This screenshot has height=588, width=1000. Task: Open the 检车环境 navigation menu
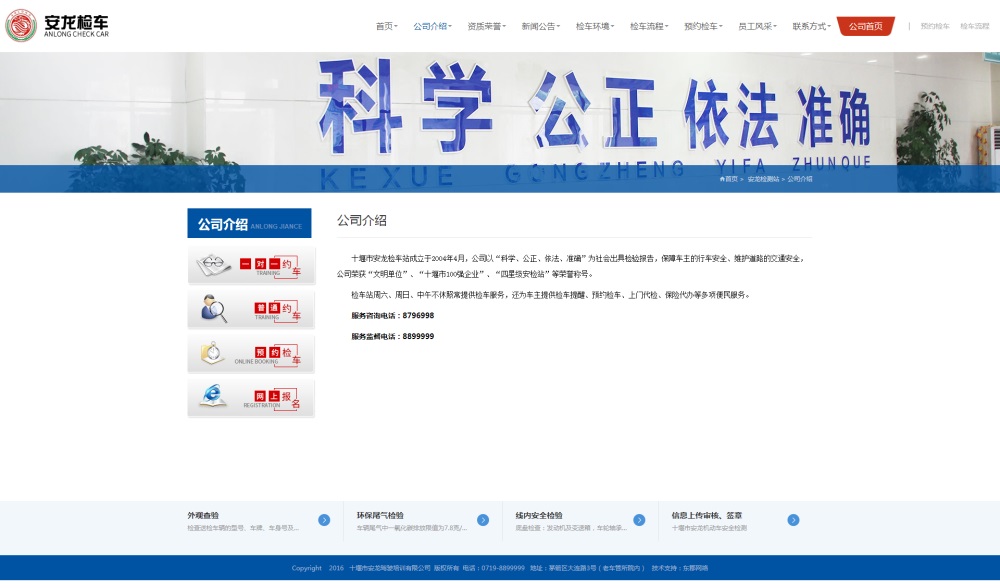point(595,26)
